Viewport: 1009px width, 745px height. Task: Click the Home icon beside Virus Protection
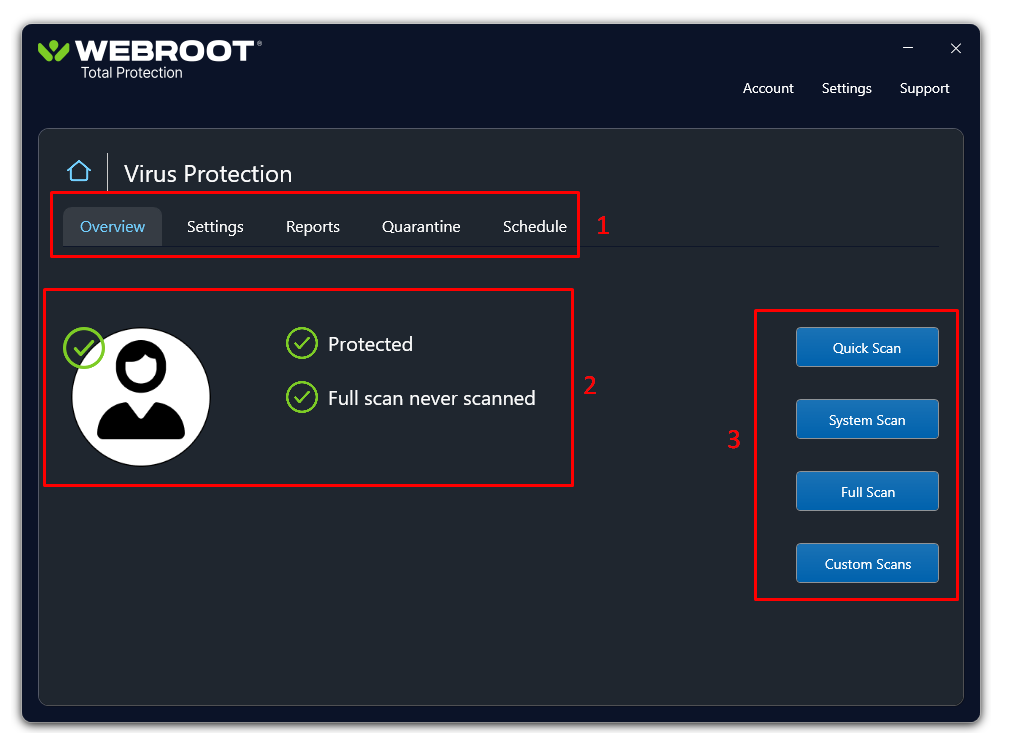pos(79,171)
